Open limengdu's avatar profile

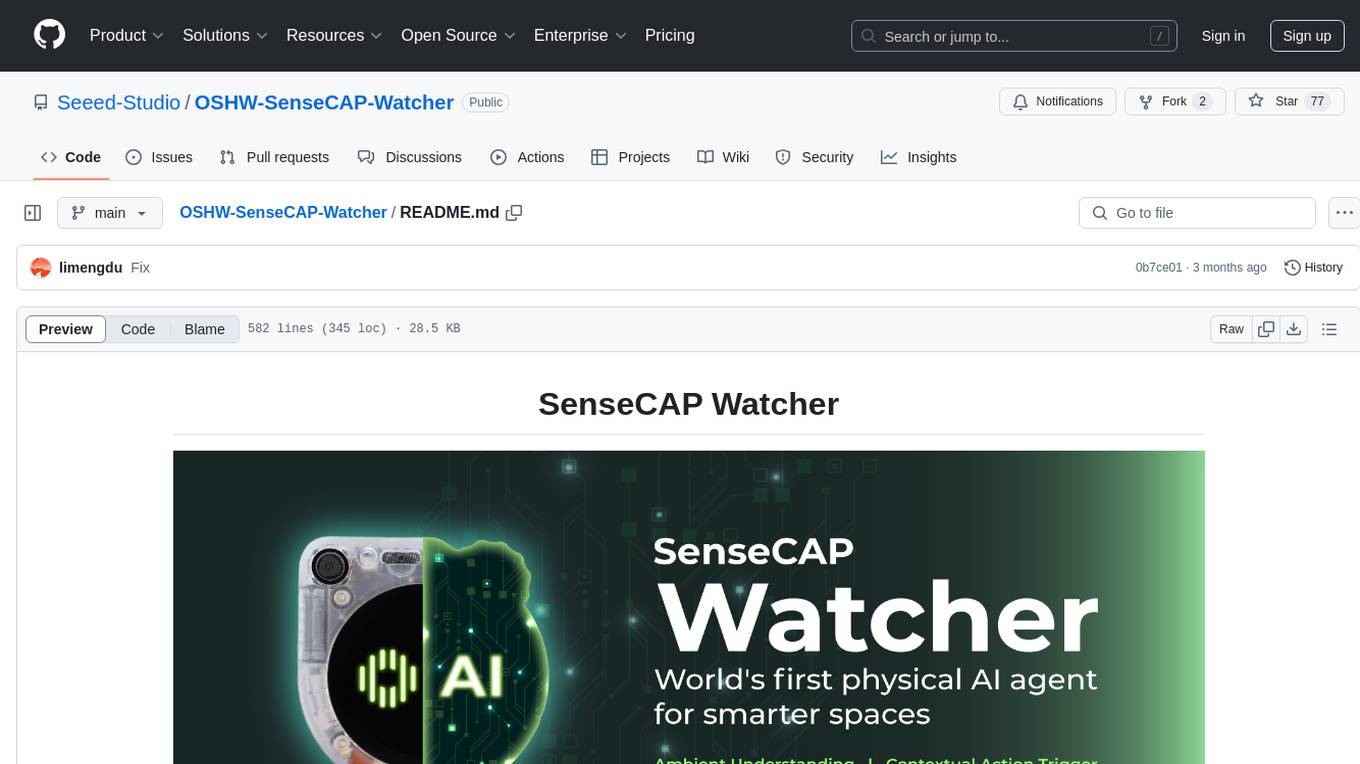[41, 267]
